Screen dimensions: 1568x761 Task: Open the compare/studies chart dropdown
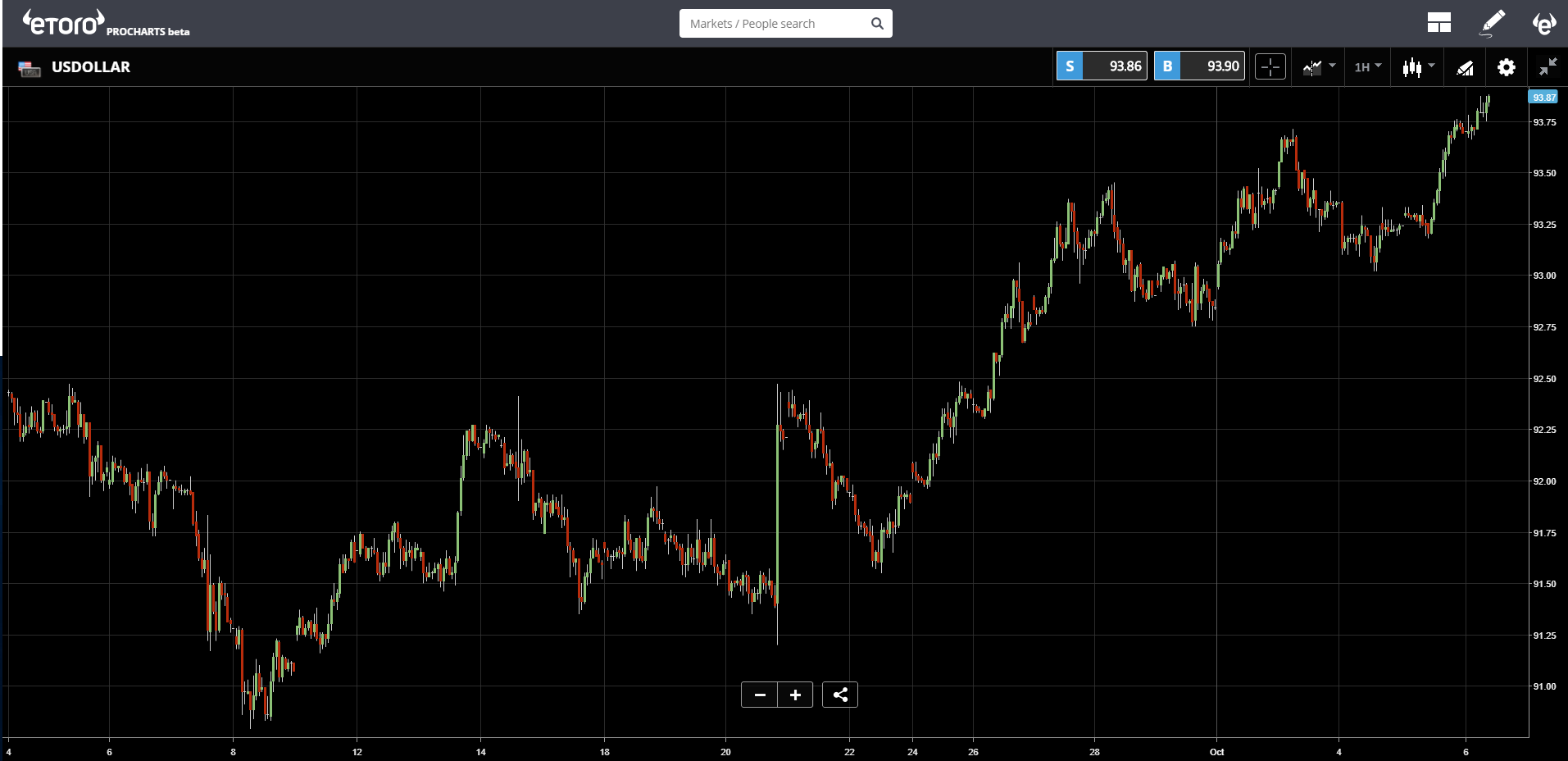click(1319, 67)
